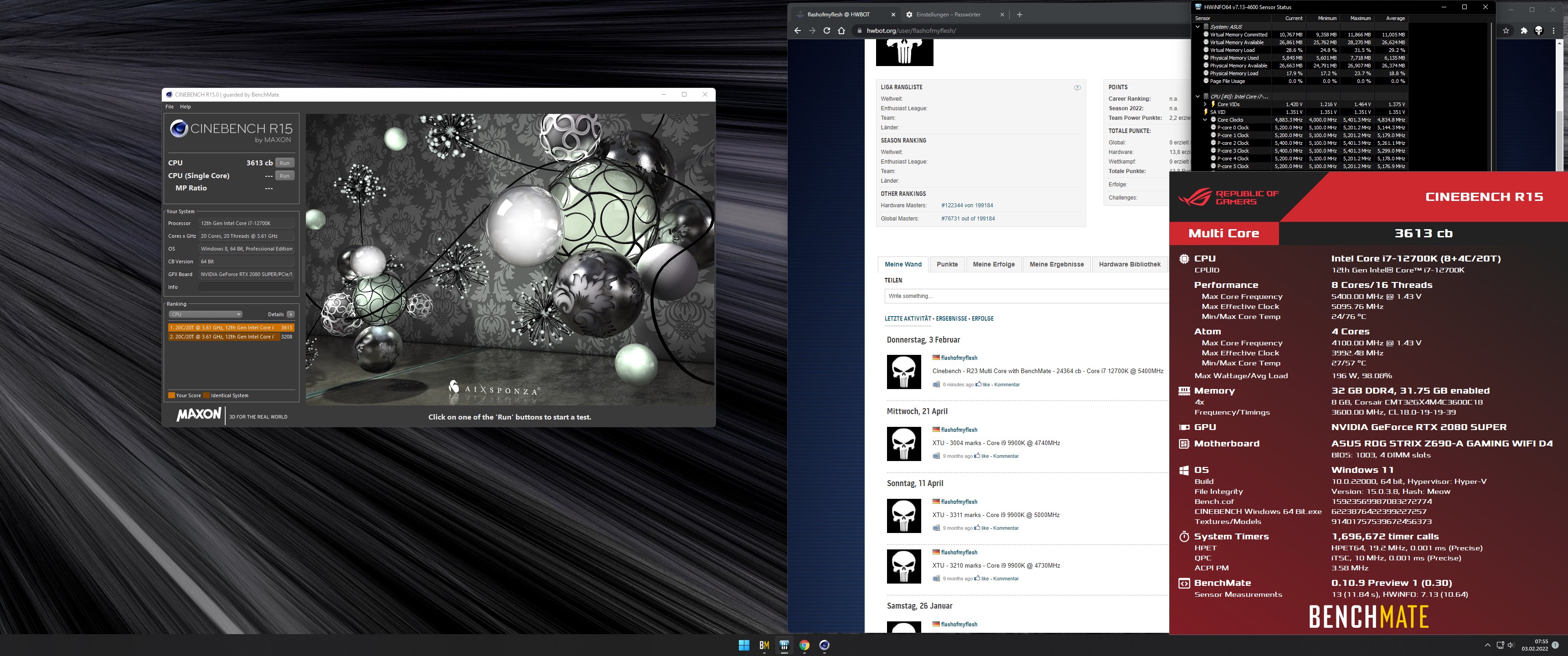
Task: Click the ranking Details arrow button
Action: tap(291, 315)
